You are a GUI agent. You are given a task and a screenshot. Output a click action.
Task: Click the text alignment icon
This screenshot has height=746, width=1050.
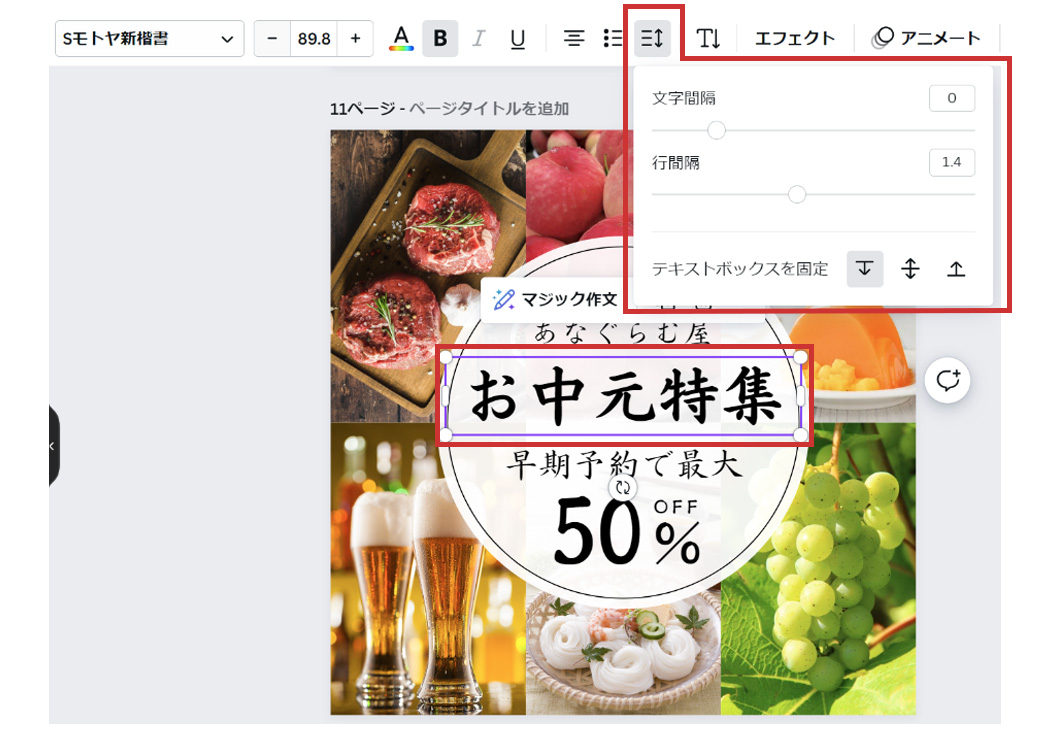coord(574,39)
